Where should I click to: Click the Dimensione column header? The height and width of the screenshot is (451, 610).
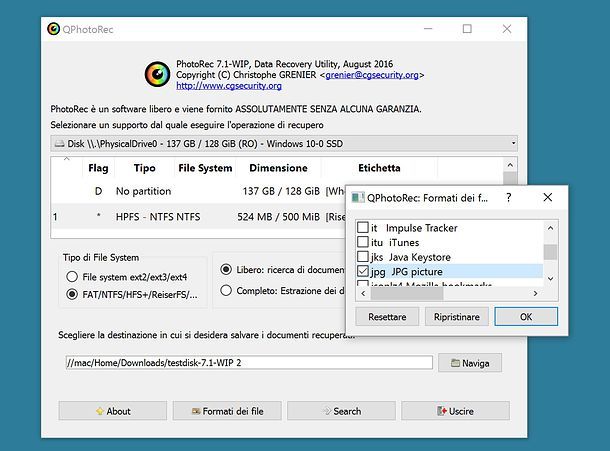279,168
